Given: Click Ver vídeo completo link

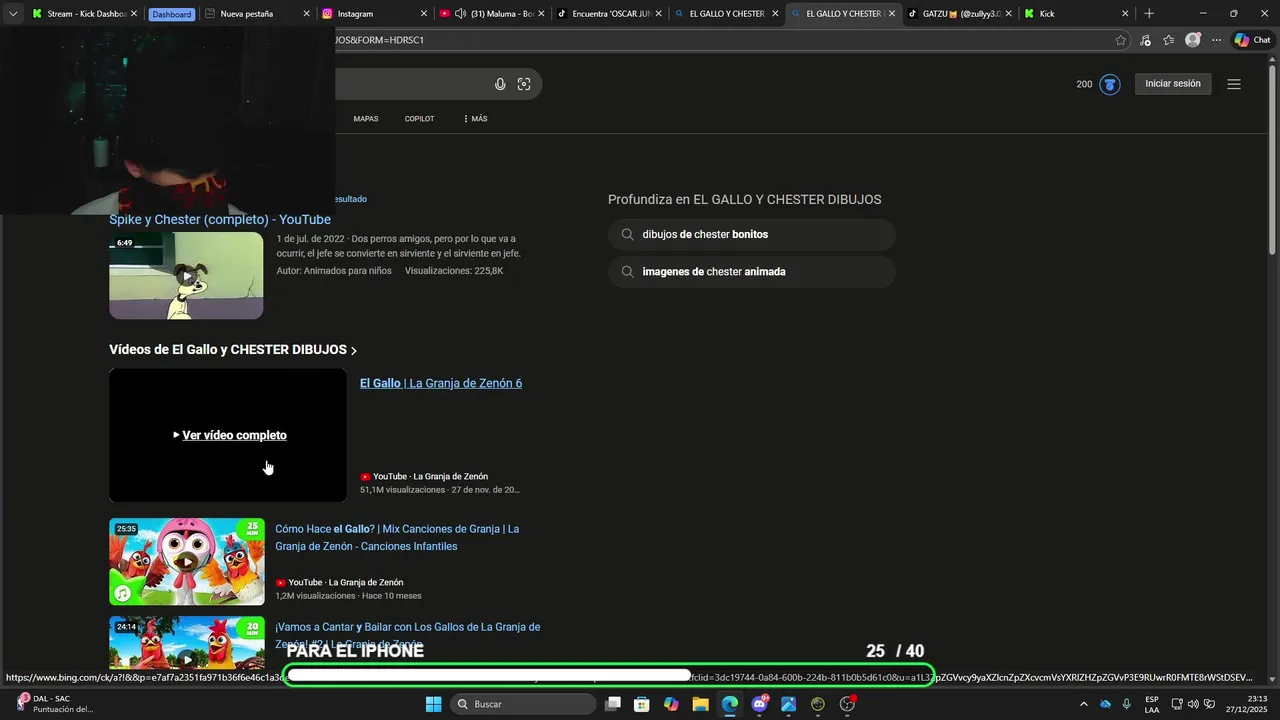Looking at the screenshot, I should point(234,435).
